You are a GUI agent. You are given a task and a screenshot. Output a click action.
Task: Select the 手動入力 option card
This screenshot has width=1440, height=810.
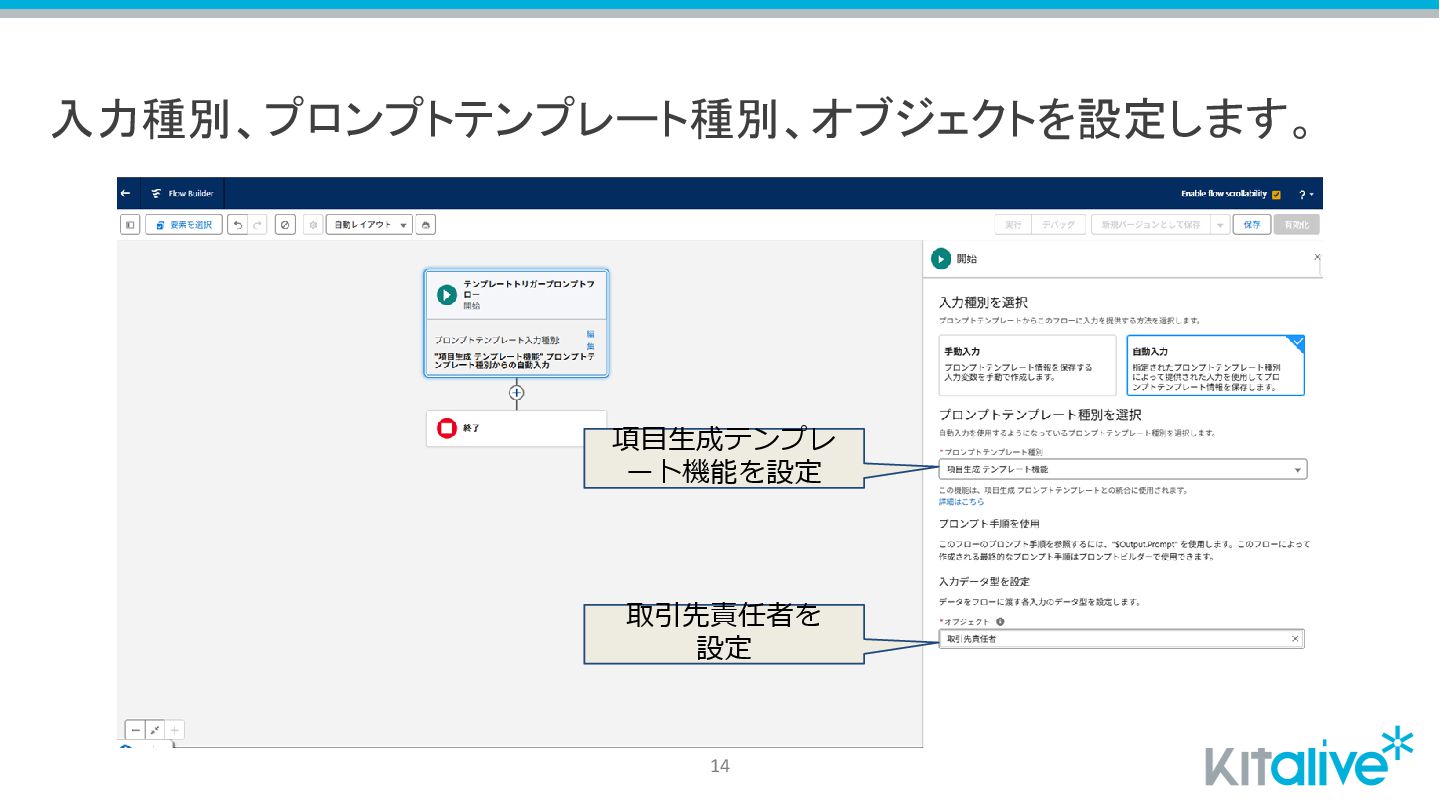click(1027, 365)
